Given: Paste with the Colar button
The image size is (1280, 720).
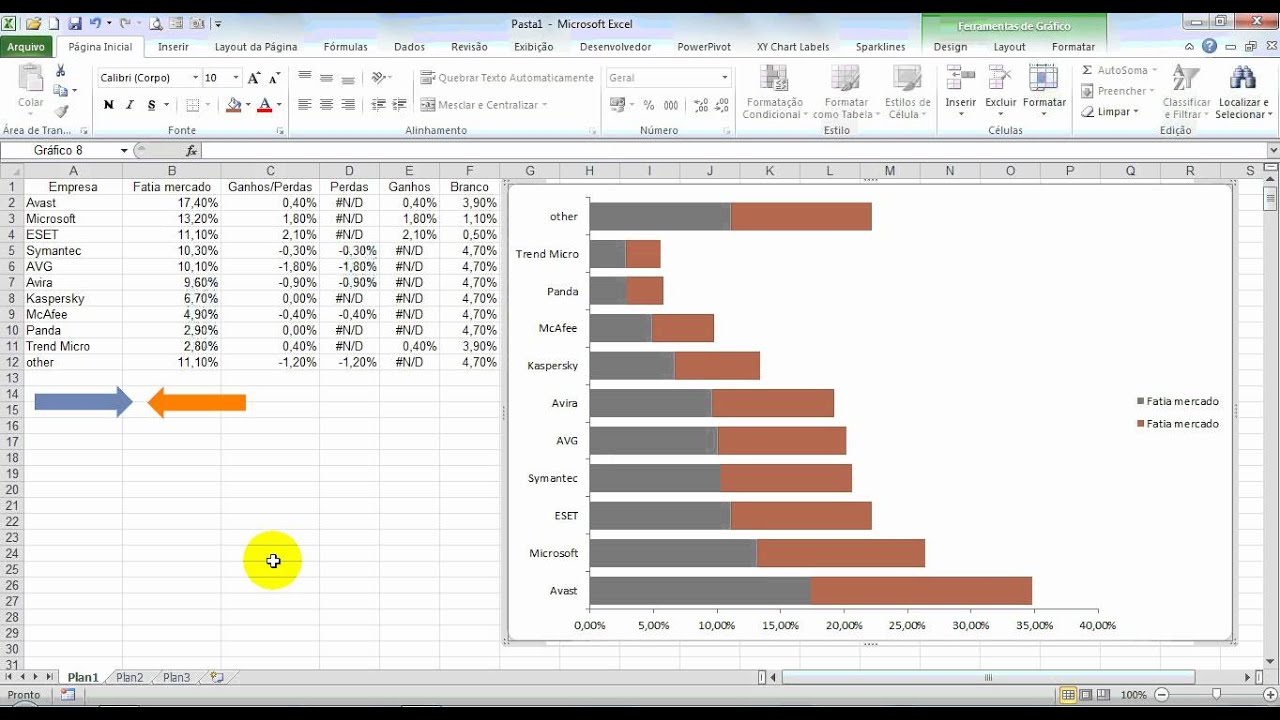Looking at the screenshot, I should [31, 87].
